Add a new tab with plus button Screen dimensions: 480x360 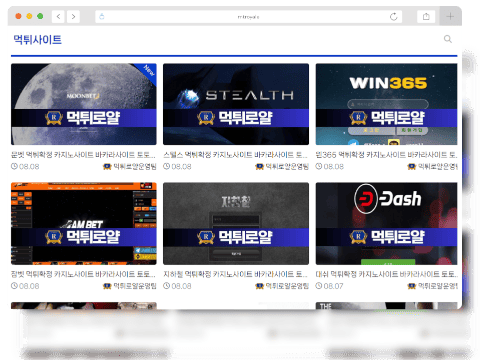click(x=450, y=16)
